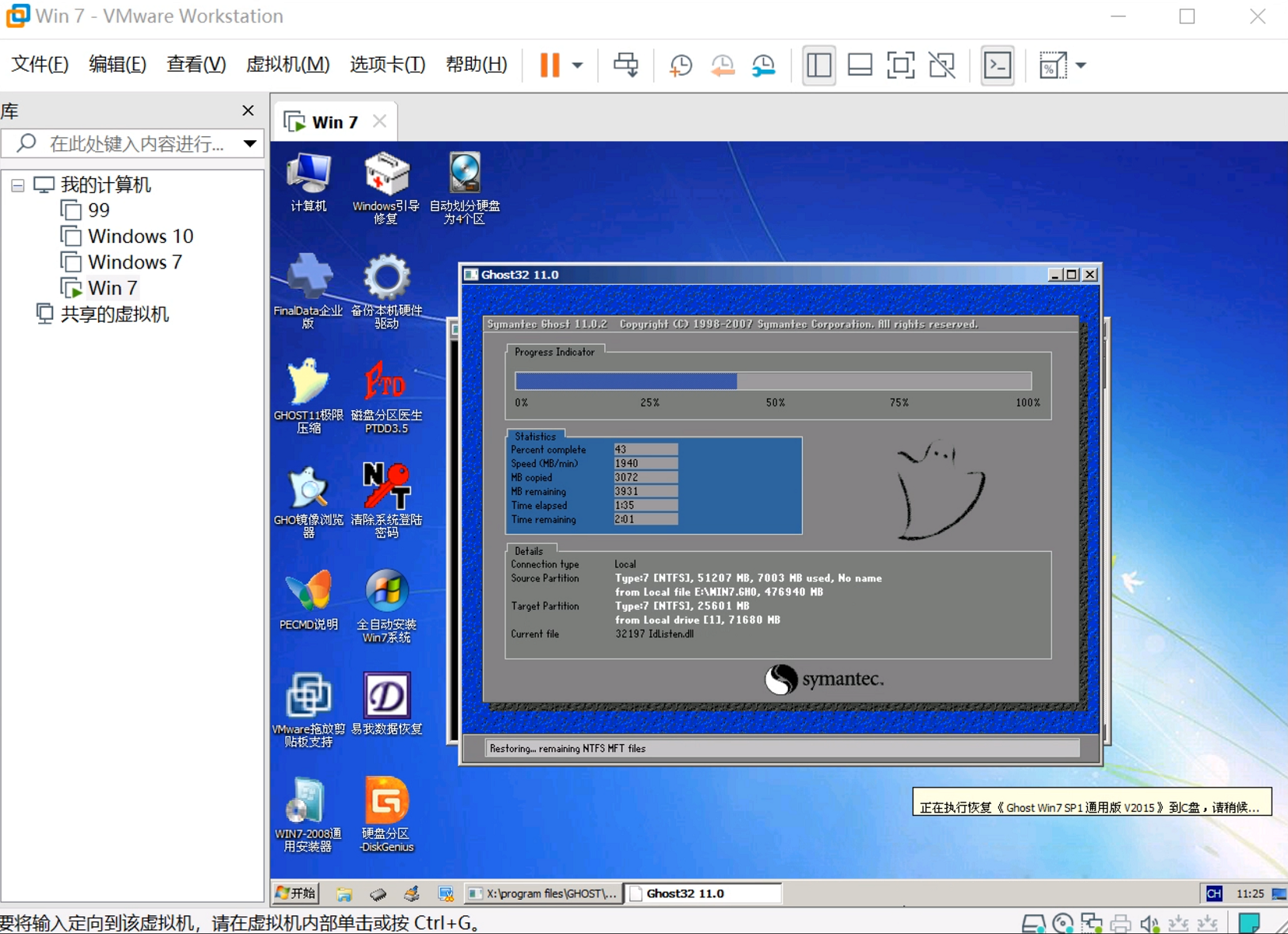Click the printer device status bar icon

[1121, 923]
